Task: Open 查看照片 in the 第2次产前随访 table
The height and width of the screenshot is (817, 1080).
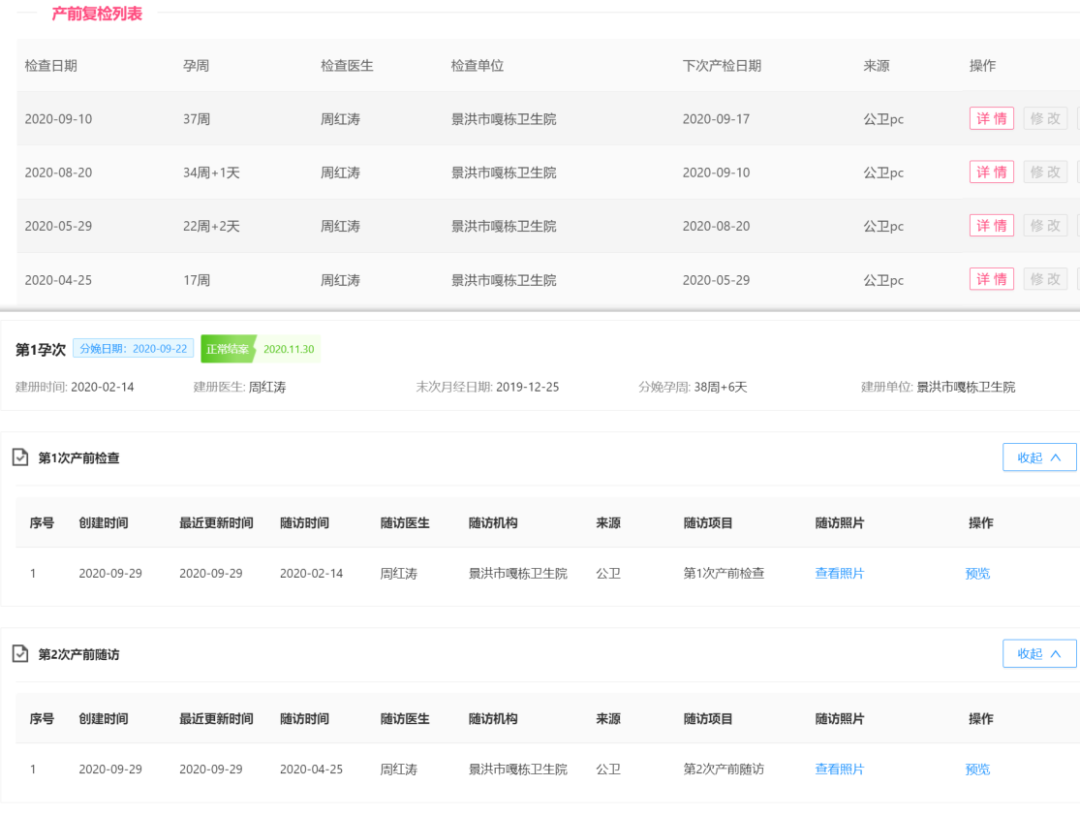Action: (839, 769)
